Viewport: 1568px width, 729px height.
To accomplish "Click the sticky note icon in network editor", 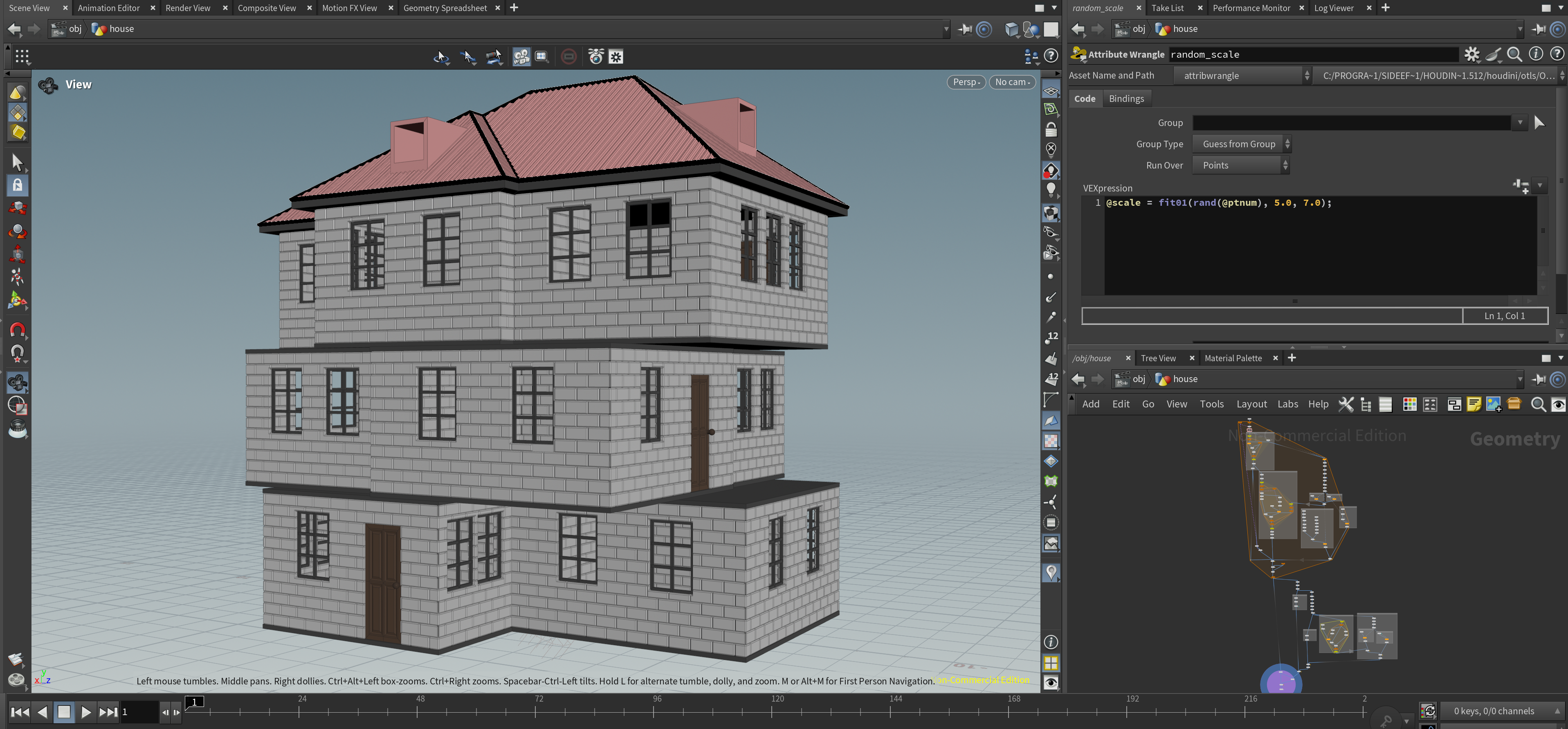I will 1474,405.
